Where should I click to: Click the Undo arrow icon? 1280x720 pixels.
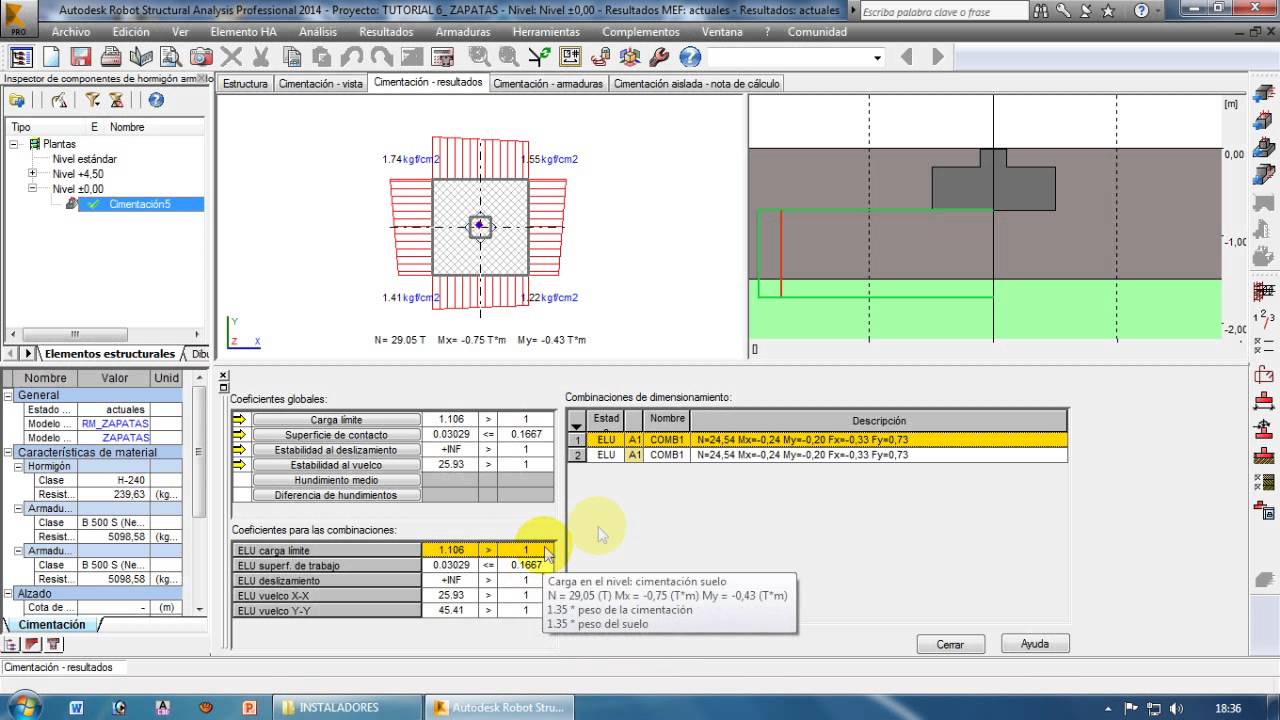click(351, 57)
